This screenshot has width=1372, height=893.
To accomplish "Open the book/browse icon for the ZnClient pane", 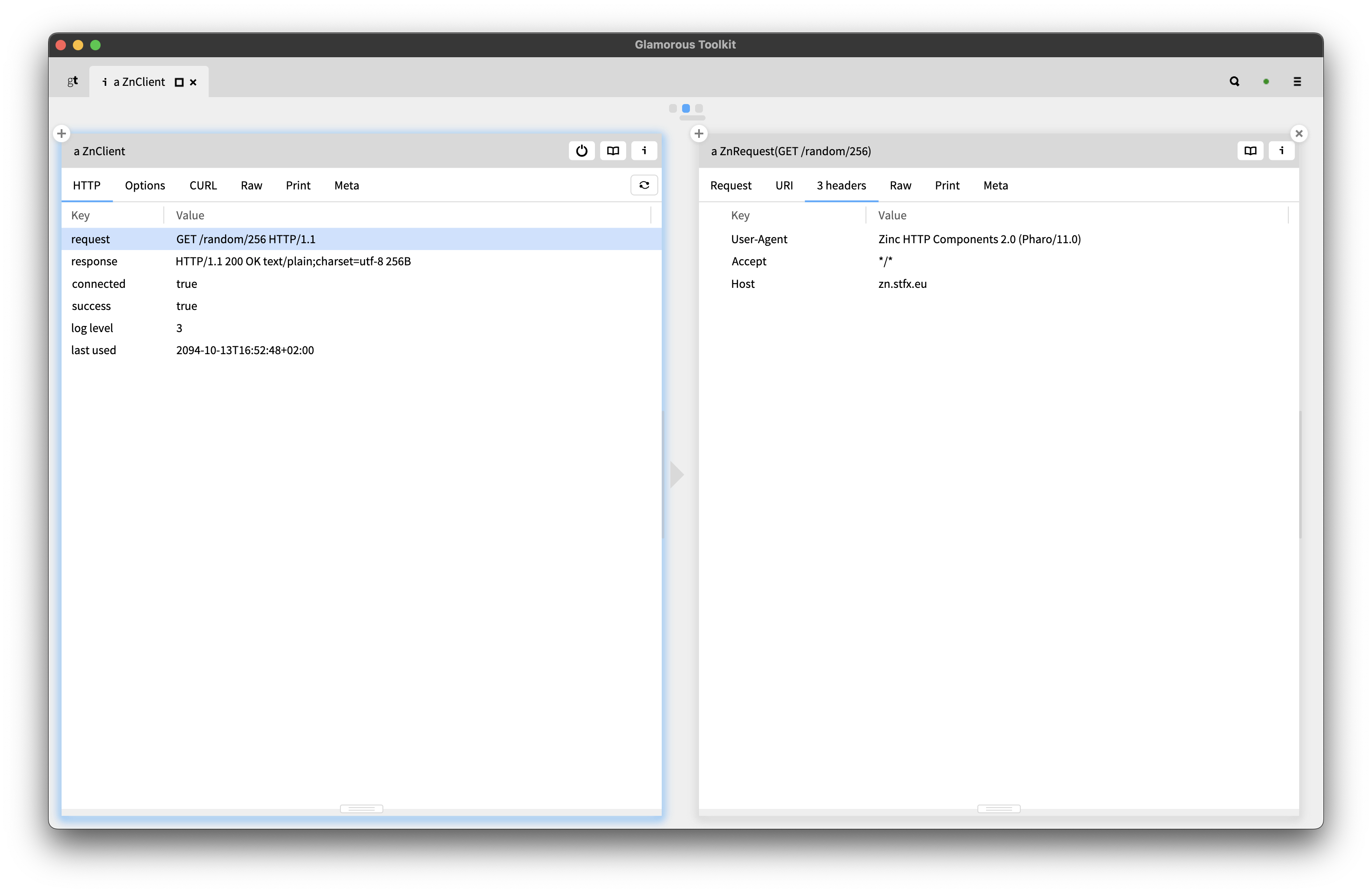I will [x=612, y=150].
